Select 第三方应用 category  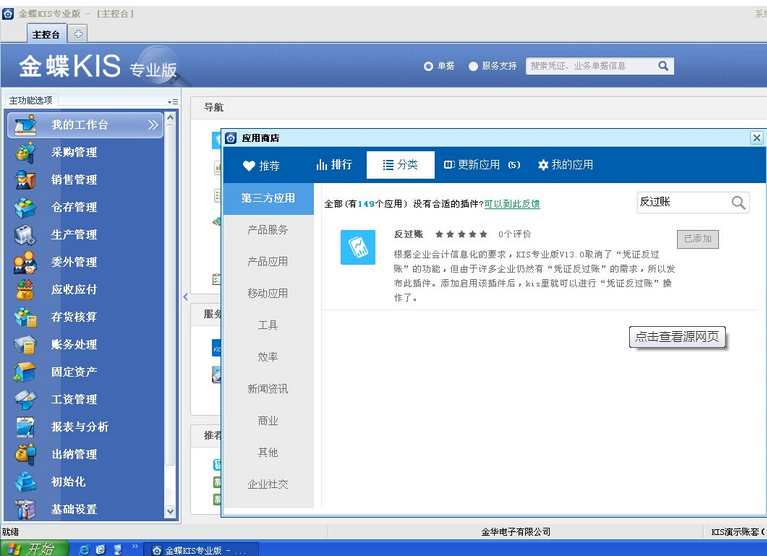coord(268,198)
